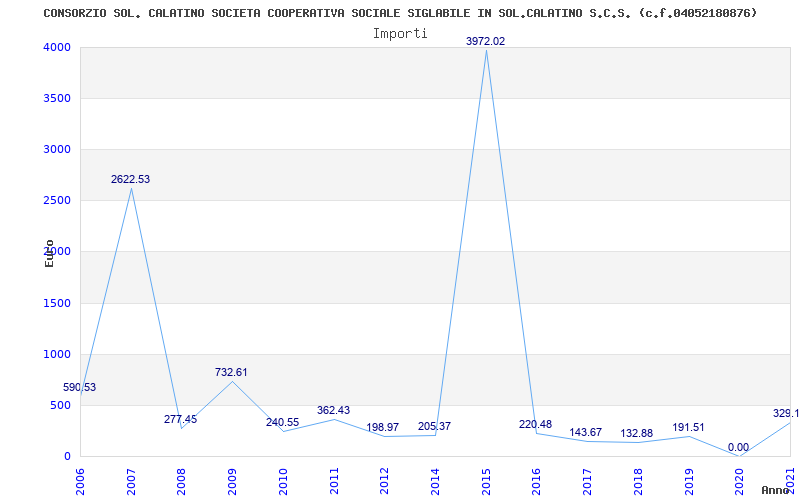Select the 277.45 data label
800x500 pixels.
pos(180,419)
